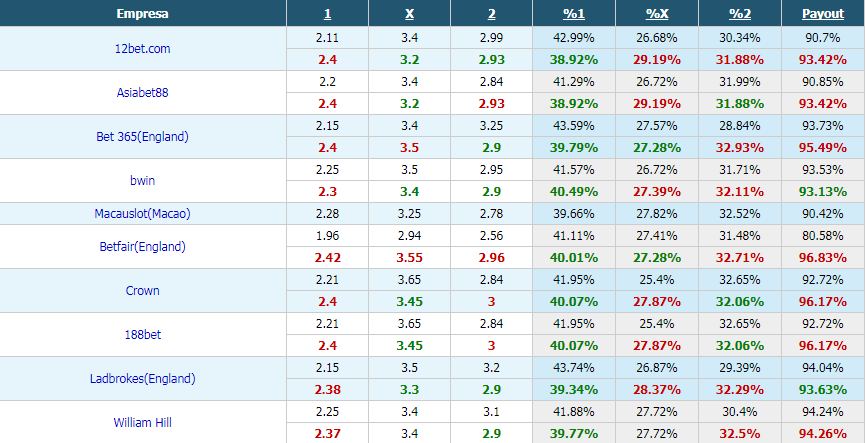Screen dimensions: 866x443
Task: Select 12bet.com opening %1 value 42.99%
Action: [x=574, y=38]
